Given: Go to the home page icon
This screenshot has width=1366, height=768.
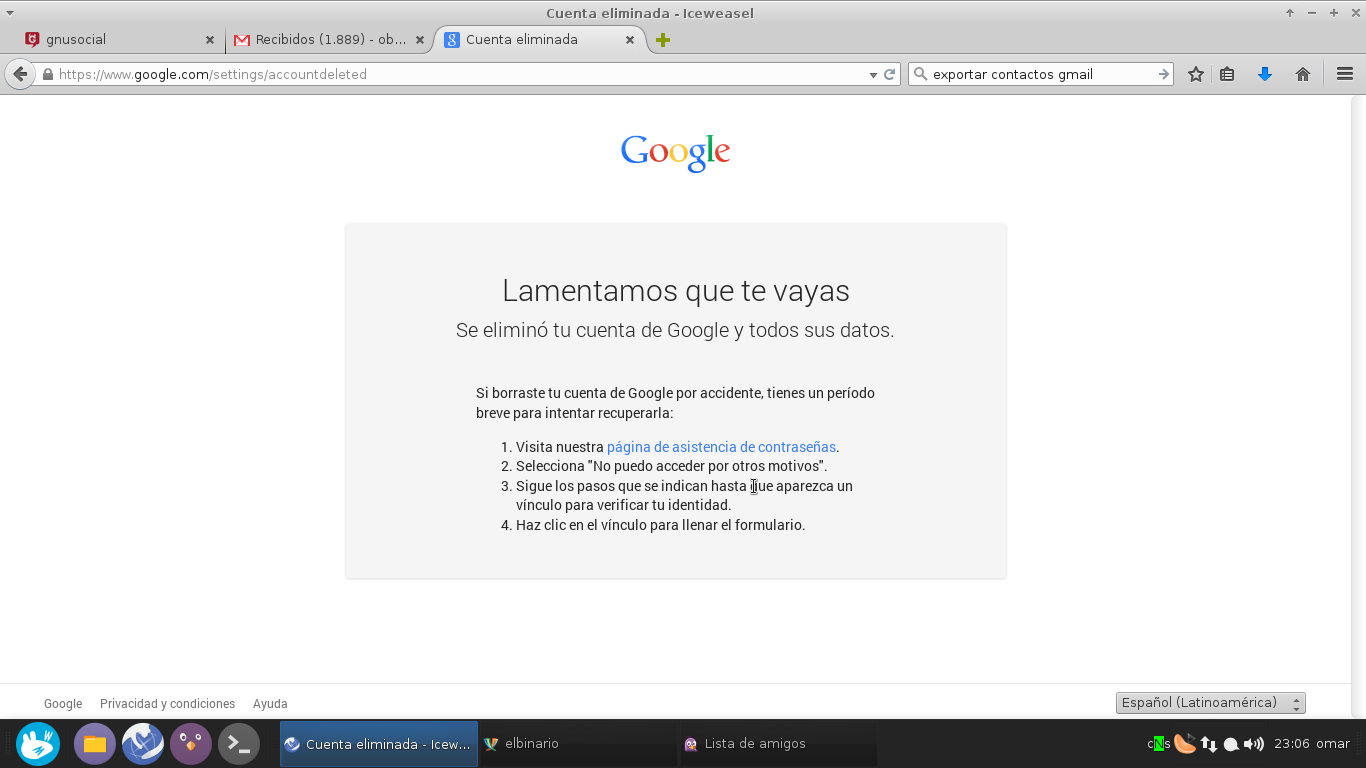Looking at the screenshot, I should point(1303,74).
